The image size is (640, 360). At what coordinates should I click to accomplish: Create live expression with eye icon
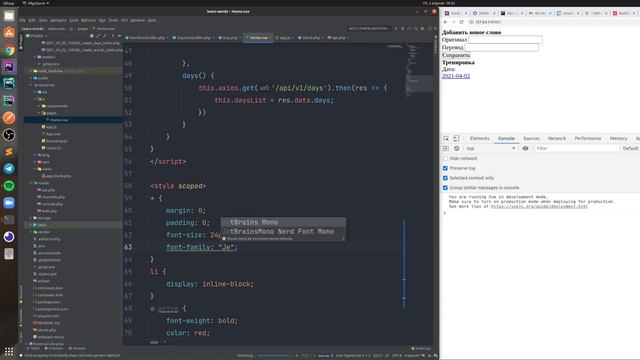[525, 149]
